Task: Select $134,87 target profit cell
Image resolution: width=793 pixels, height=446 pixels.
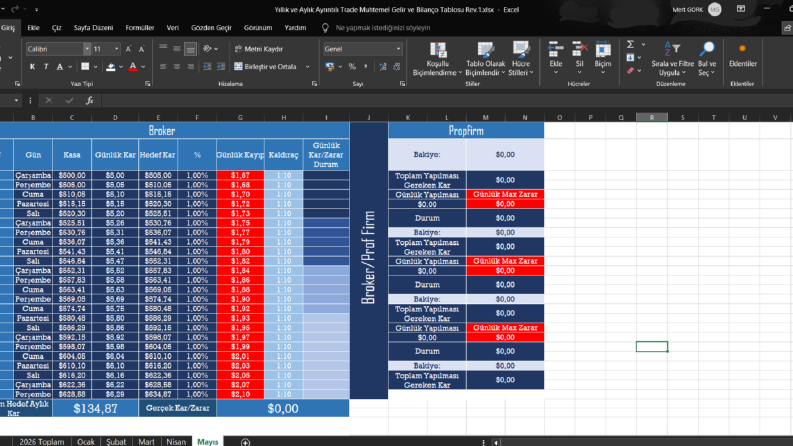Action: 96,409
